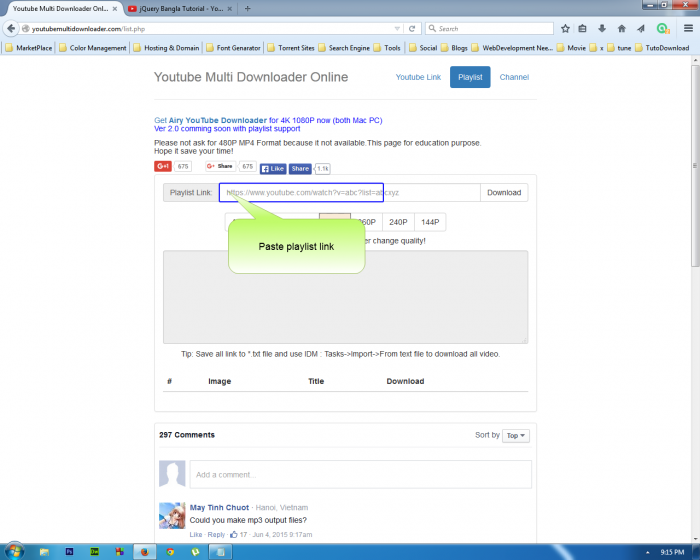Click the blue Facebook Share button

click(x=300, y=169)
